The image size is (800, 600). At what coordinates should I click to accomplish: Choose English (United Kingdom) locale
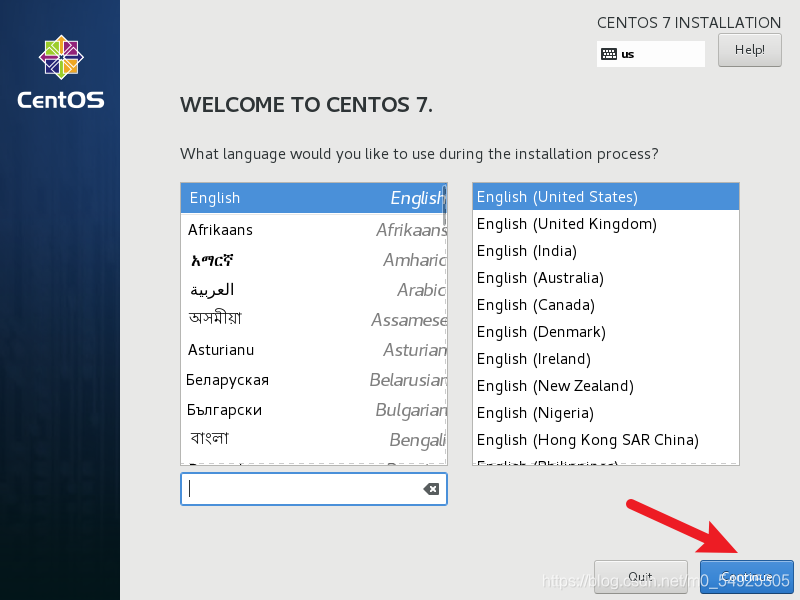coord(606,224)
